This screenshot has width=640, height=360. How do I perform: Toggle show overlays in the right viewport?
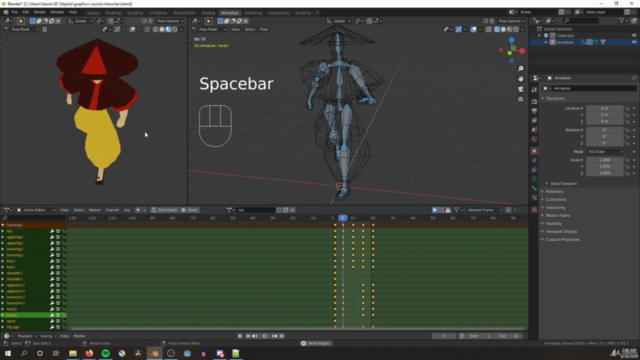[473, 29]
